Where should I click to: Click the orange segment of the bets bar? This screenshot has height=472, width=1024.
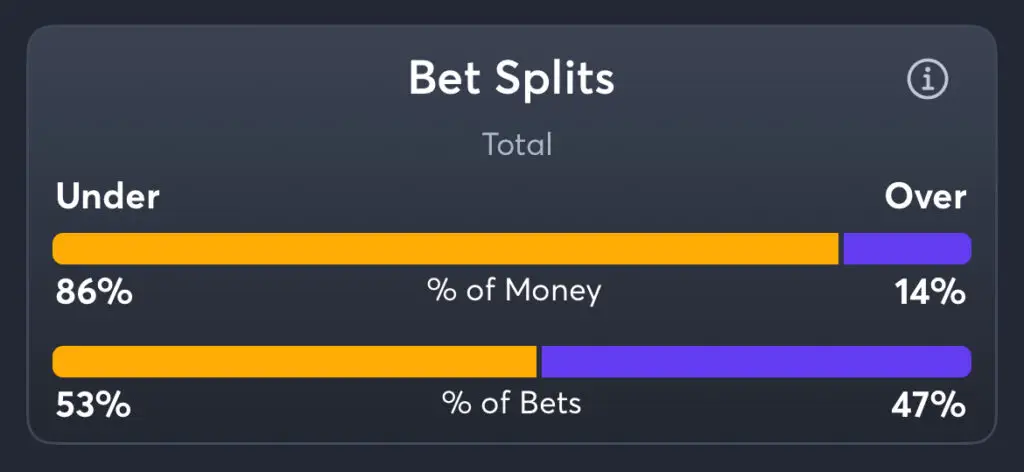coord(295,362)
